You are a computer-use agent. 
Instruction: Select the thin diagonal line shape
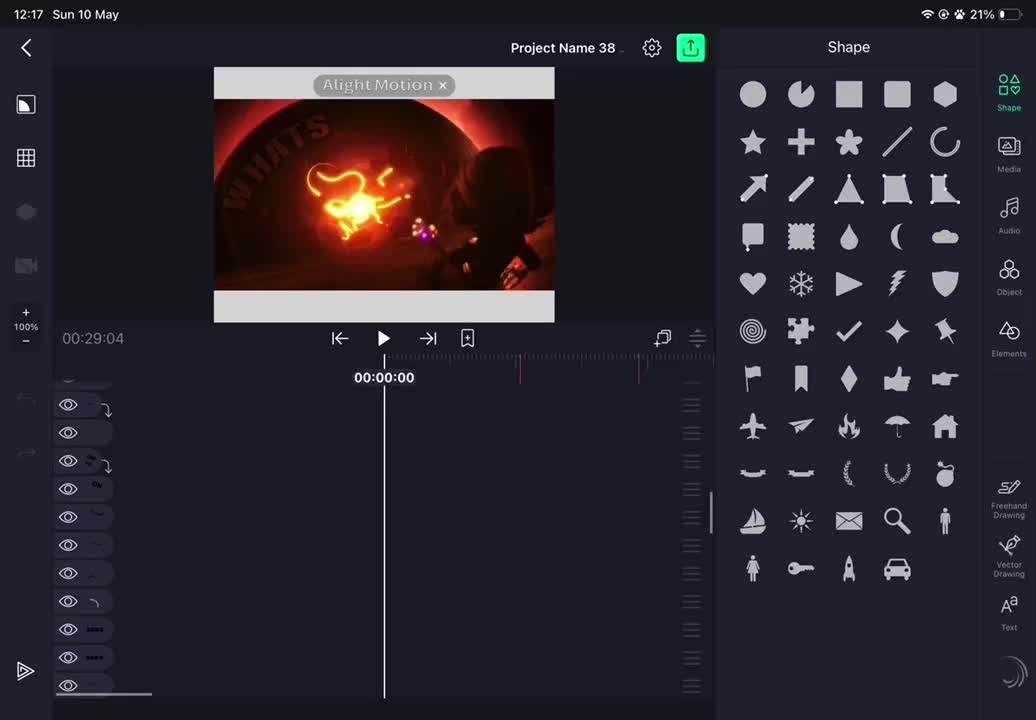click(x=897, y=142)
